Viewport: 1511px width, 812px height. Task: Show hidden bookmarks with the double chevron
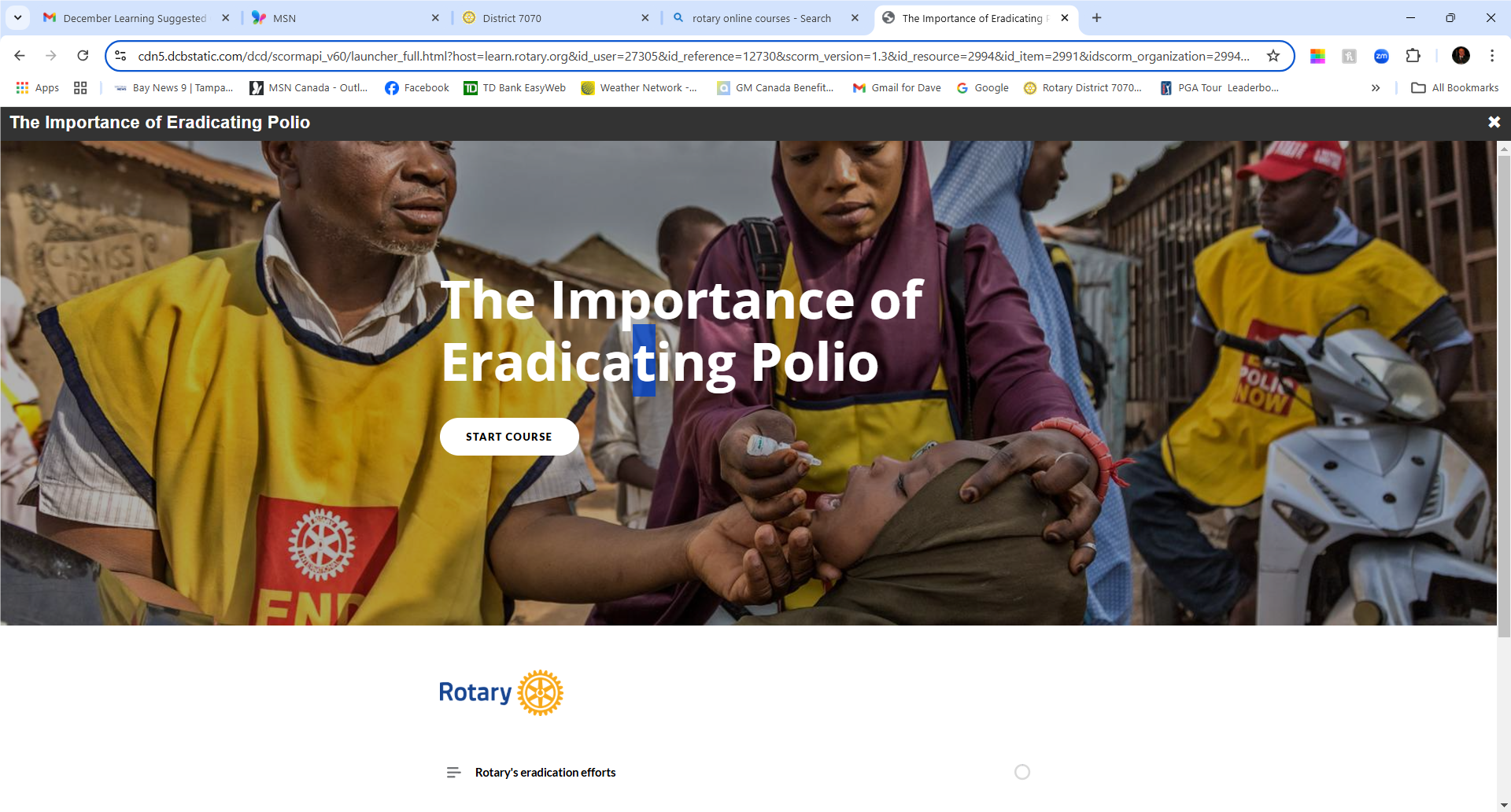(1376, 88)
